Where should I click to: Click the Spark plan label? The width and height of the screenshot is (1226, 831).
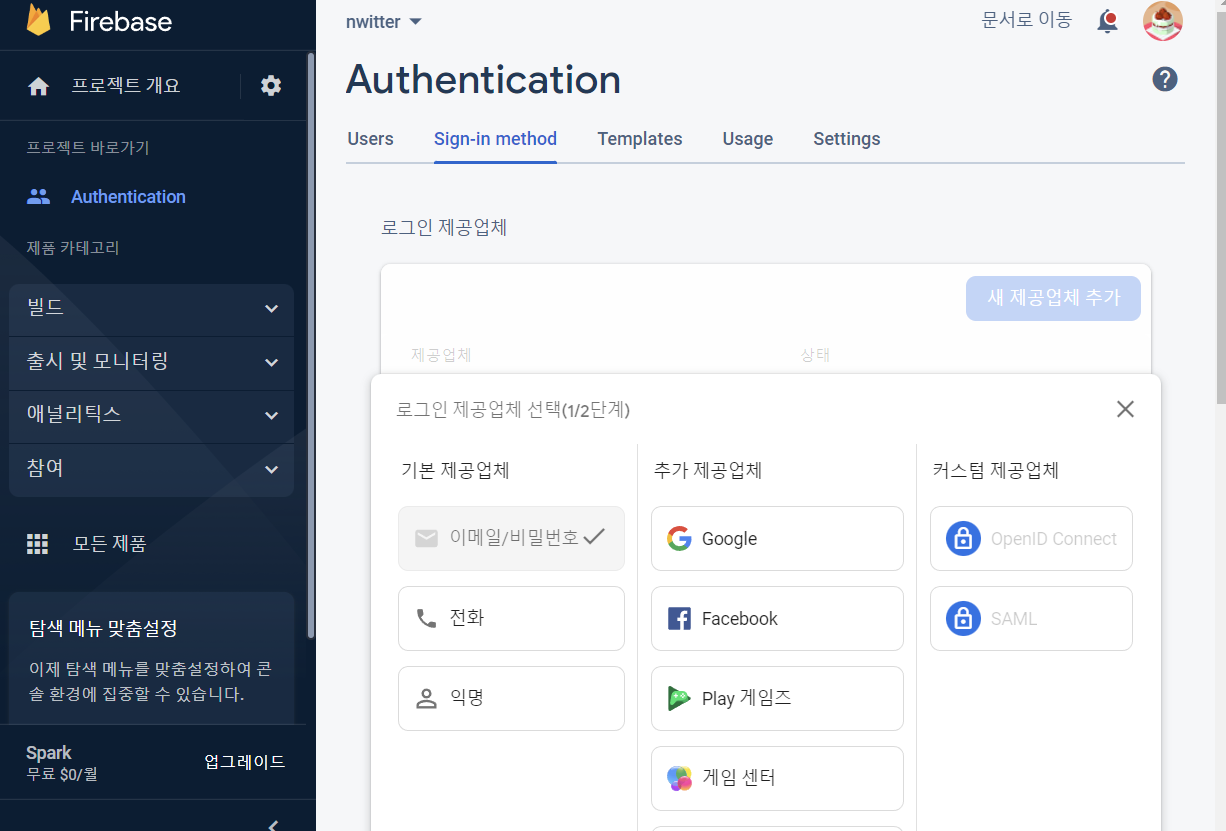49,753
